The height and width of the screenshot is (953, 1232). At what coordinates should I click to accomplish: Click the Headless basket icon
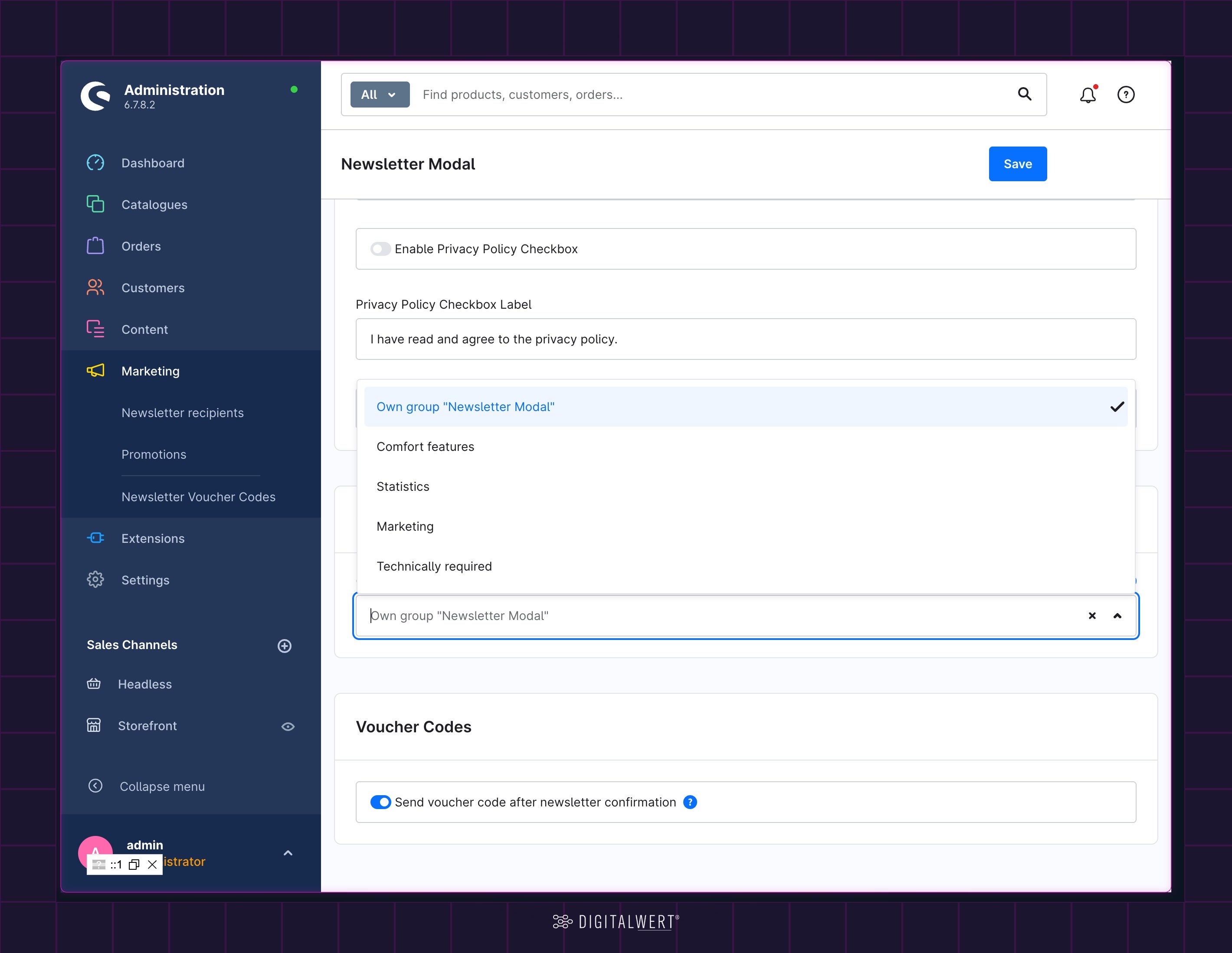(94, 684)
